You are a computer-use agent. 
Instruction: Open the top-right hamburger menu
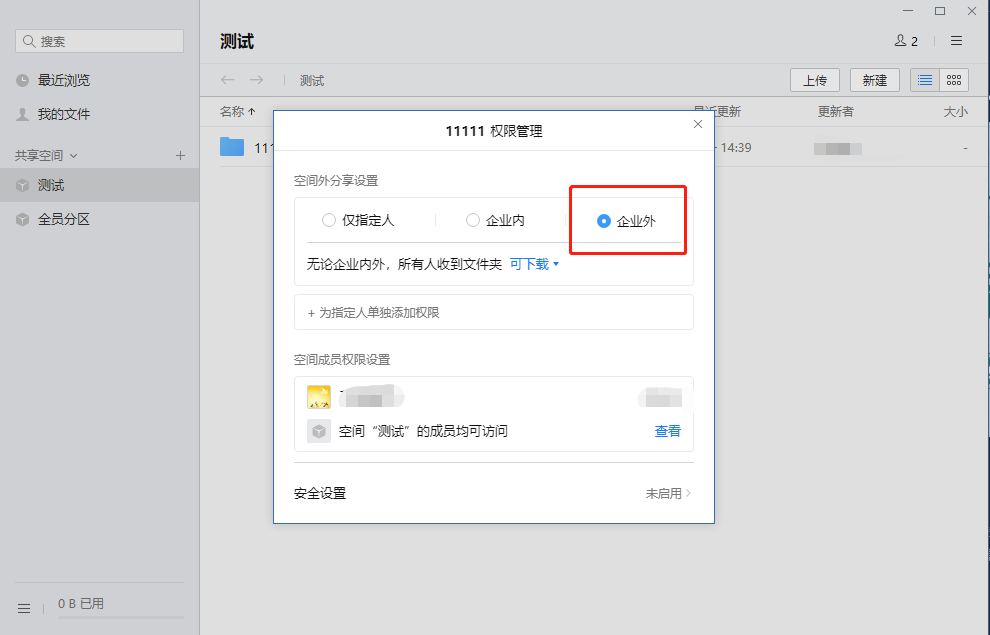pos(957,41)
